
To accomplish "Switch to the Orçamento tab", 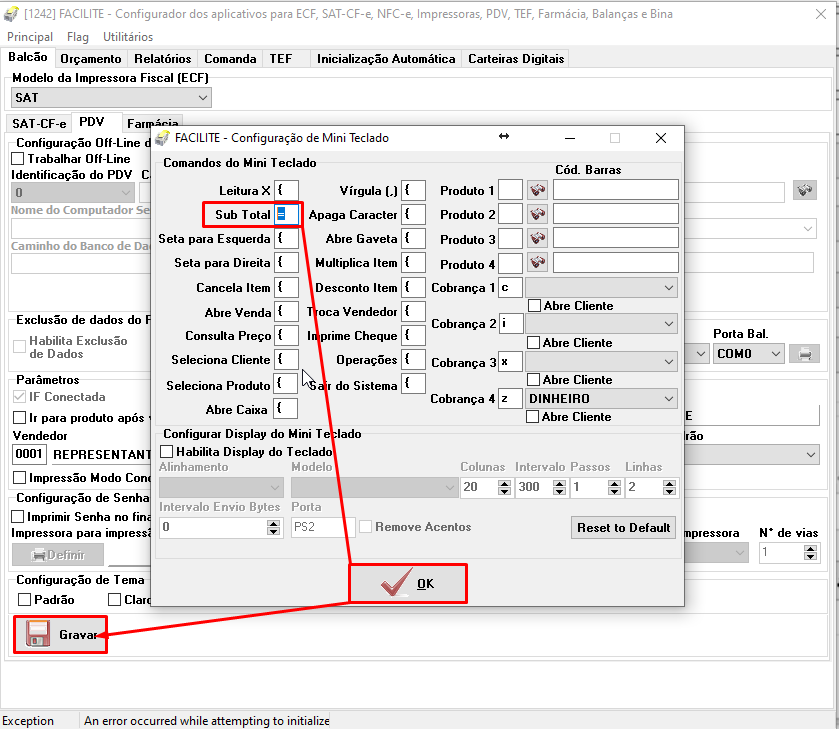I will [x=91, y=59].
